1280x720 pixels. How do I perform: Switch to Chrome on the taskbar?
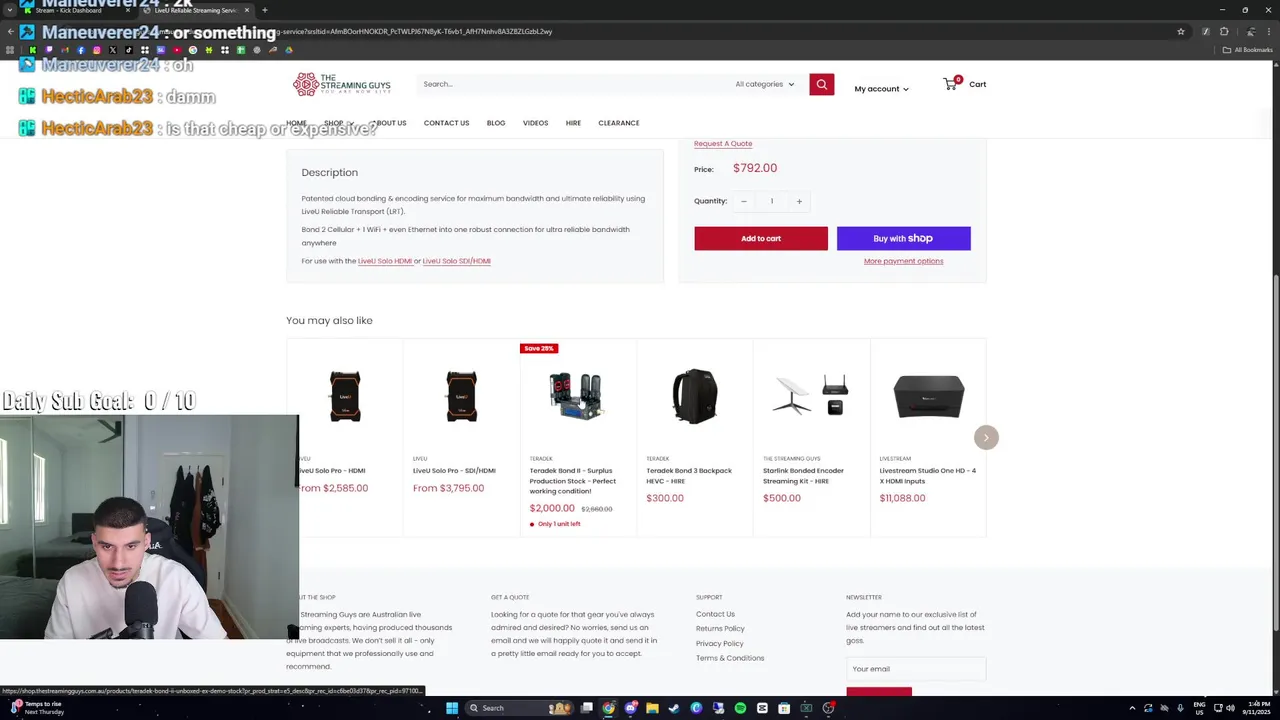[608, 708]
